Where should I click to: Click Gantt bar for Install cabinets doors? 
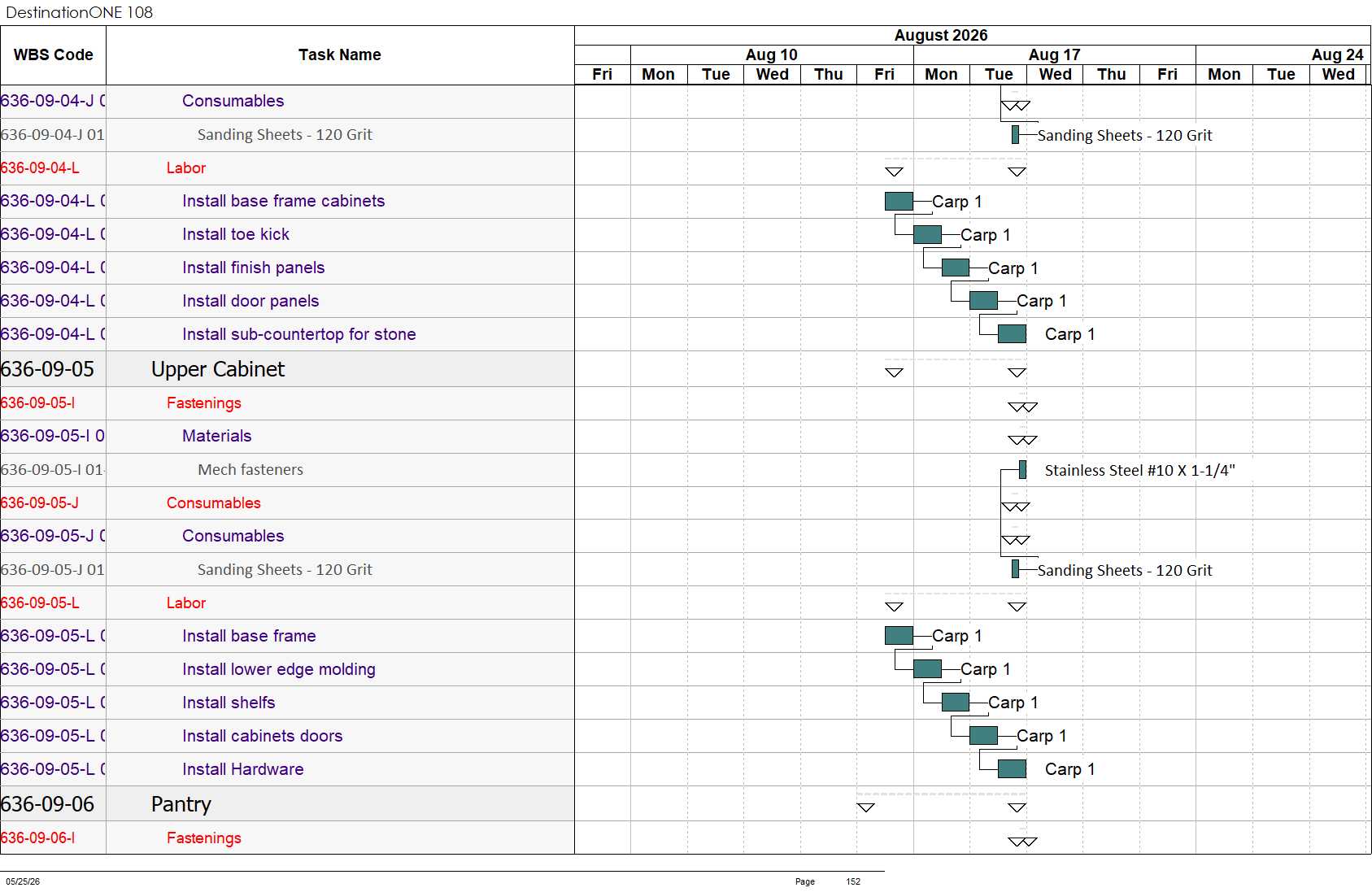(983, 735)
